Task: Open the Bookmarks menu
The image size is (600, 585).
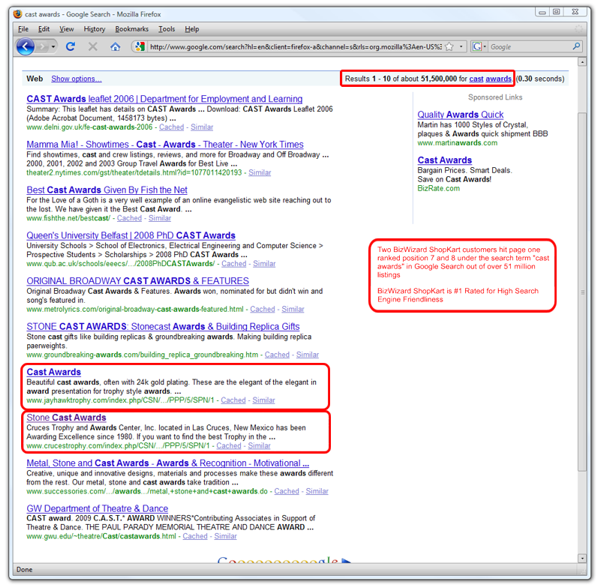Action: click(x=132, y=29)
